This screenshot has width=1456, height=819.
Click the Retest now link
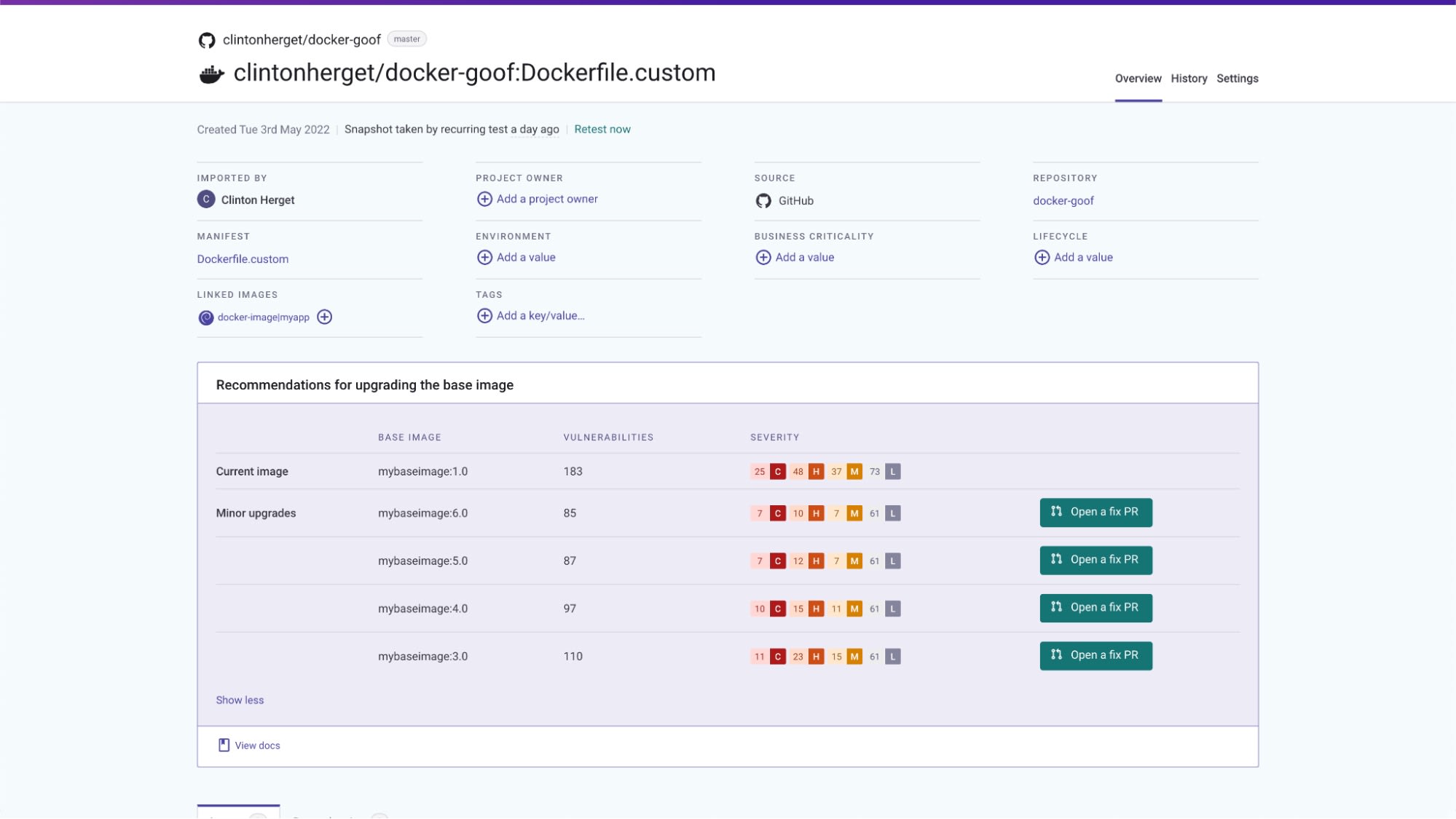pos(602,129)
